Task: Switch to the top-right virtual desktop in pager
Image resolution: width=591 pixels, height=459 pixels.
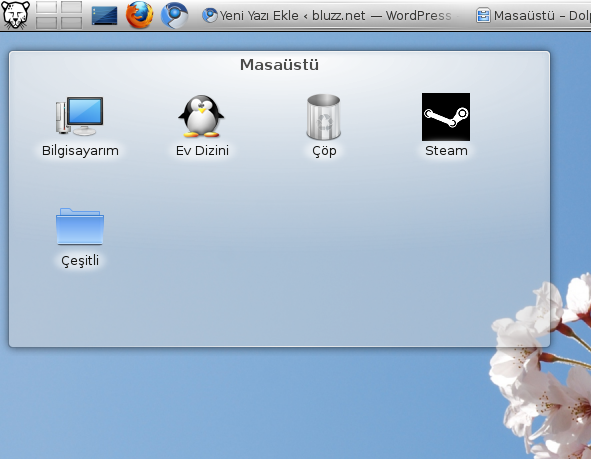Action: click(x=72, y=7)
